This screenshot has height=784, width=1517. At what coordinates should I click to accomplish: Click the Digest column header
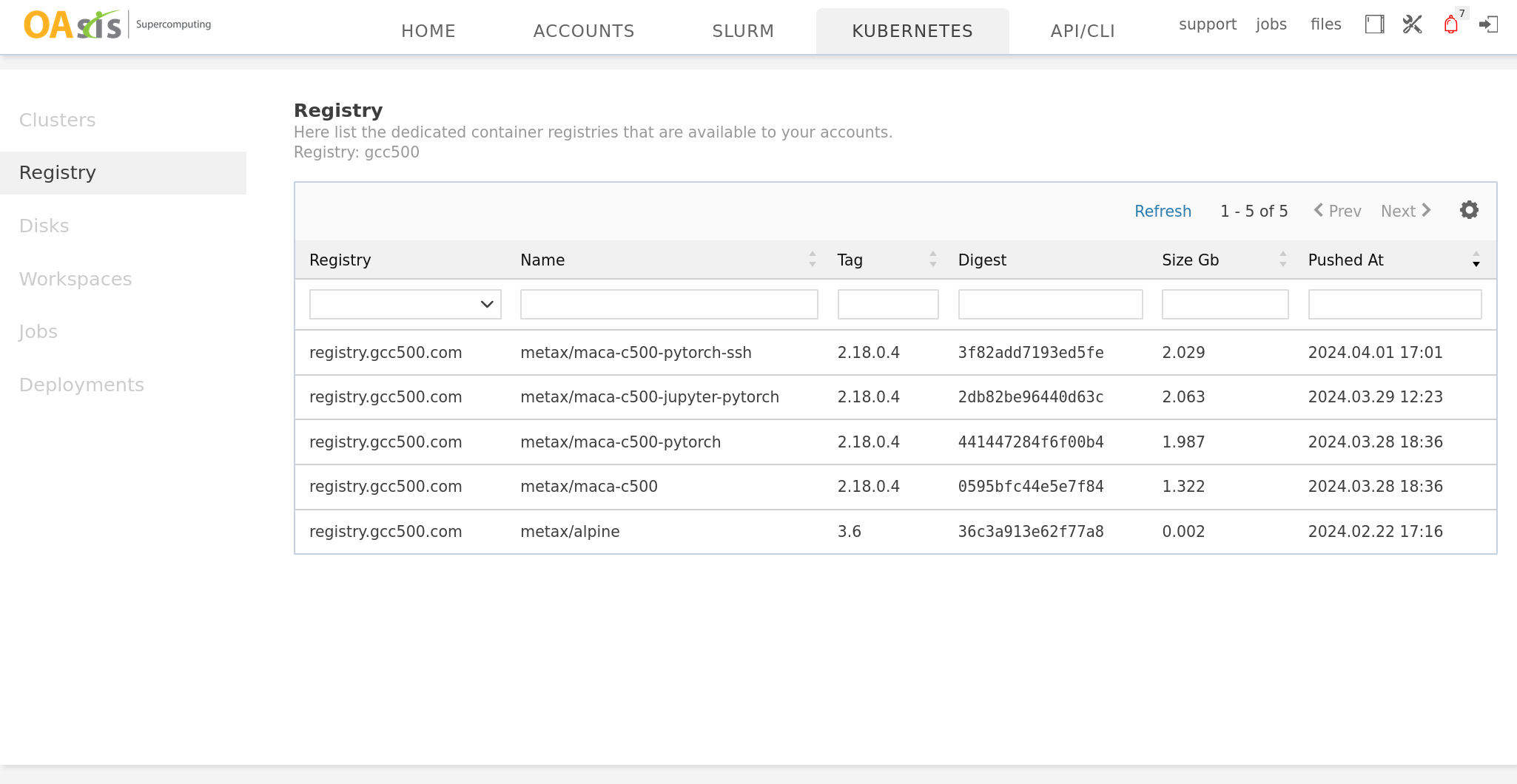pos(982,260)
